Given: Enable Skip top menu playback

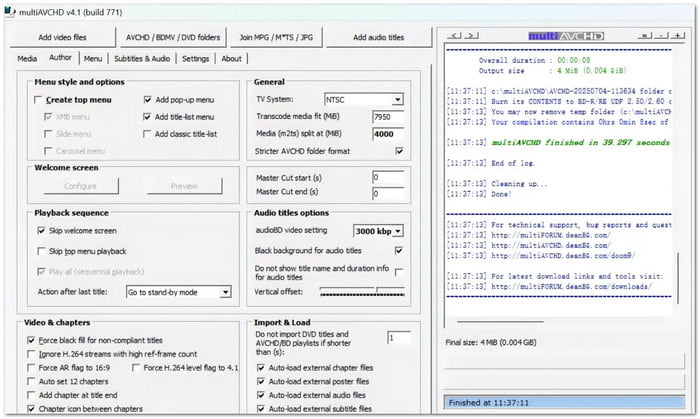Looking at the screenshot, I should 41,251.
